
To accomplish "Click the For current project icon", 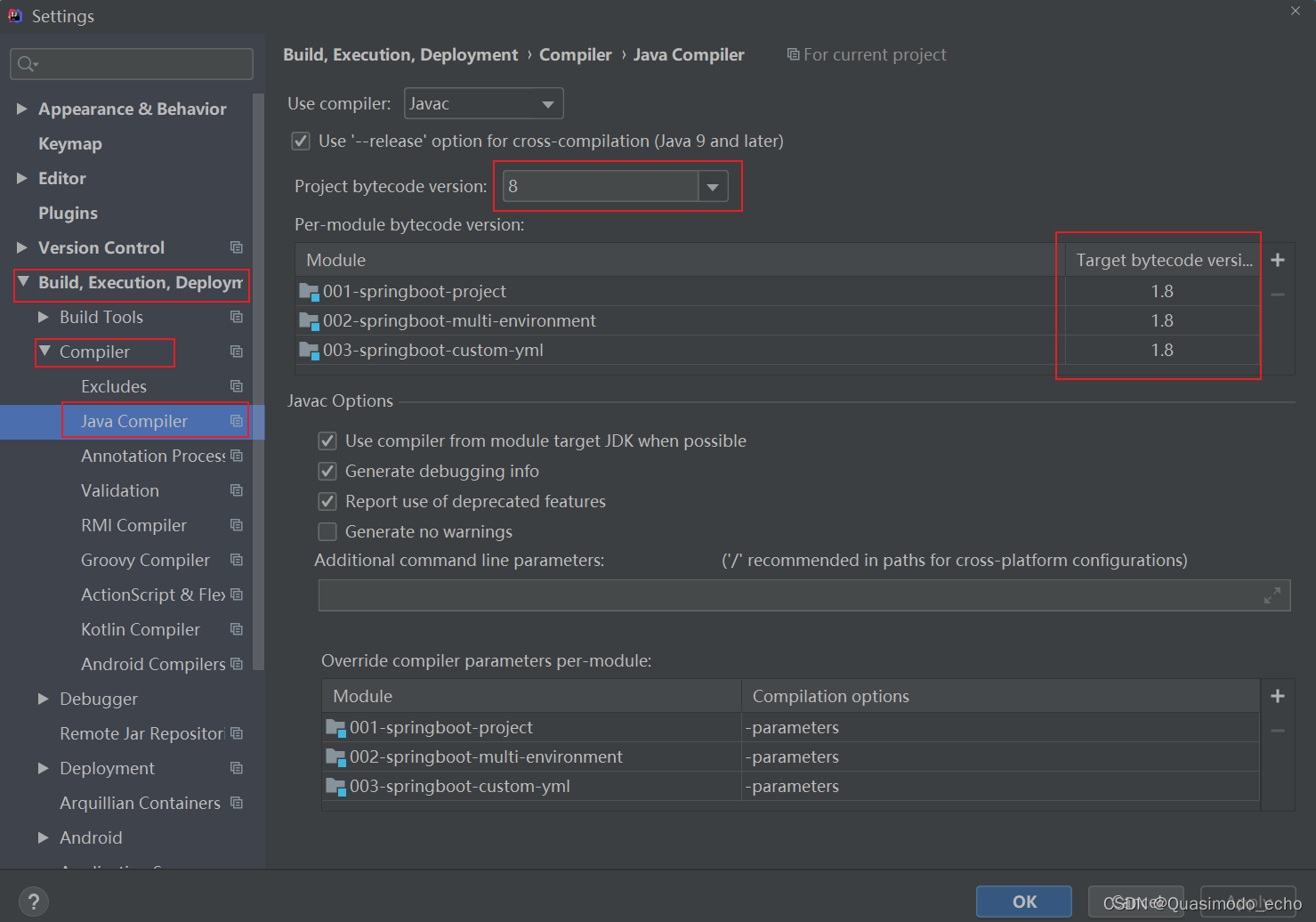I will coord(793,54).
